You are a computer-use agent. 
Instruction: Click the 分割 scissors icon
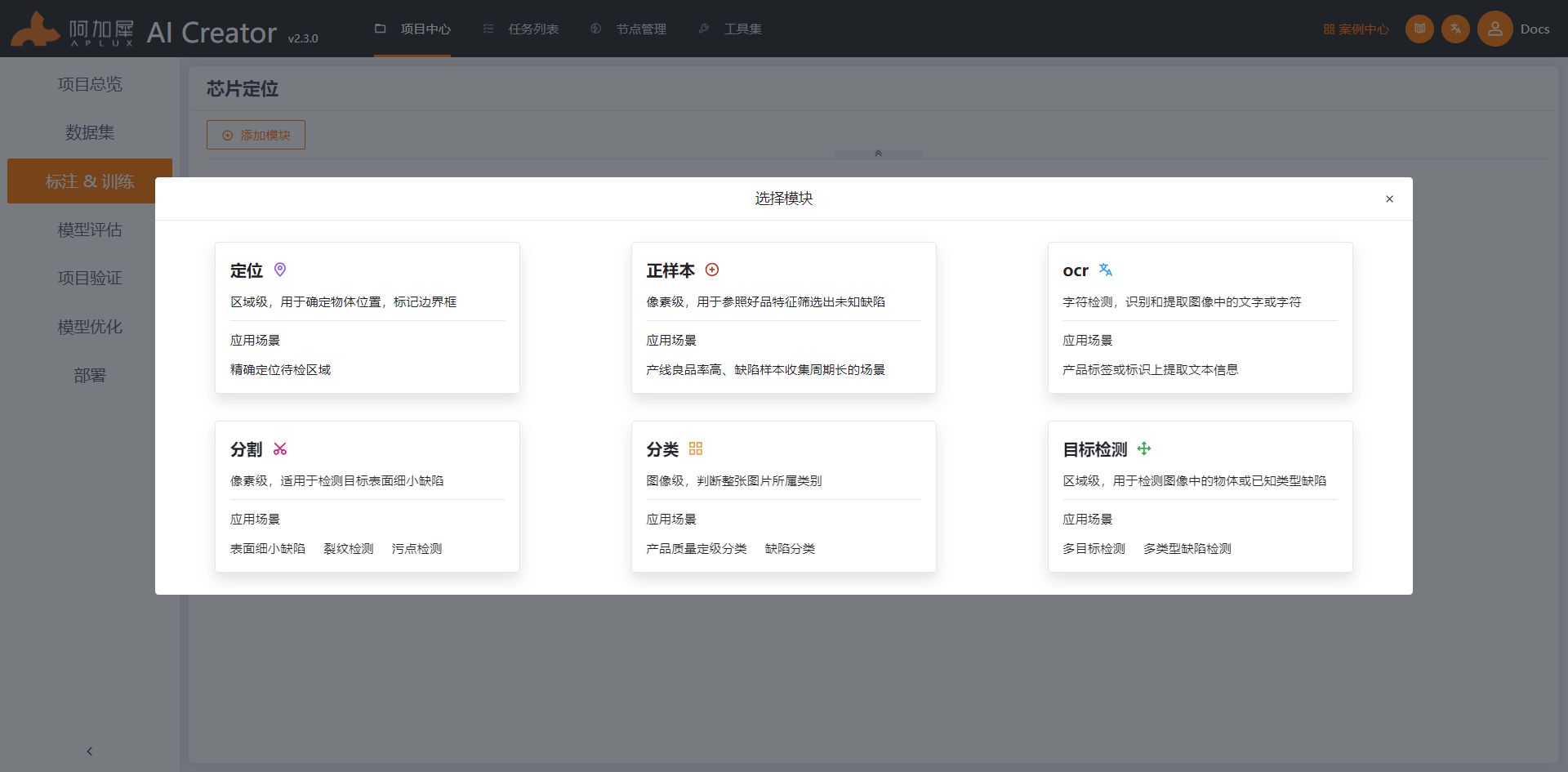click(x=280, y=448)
